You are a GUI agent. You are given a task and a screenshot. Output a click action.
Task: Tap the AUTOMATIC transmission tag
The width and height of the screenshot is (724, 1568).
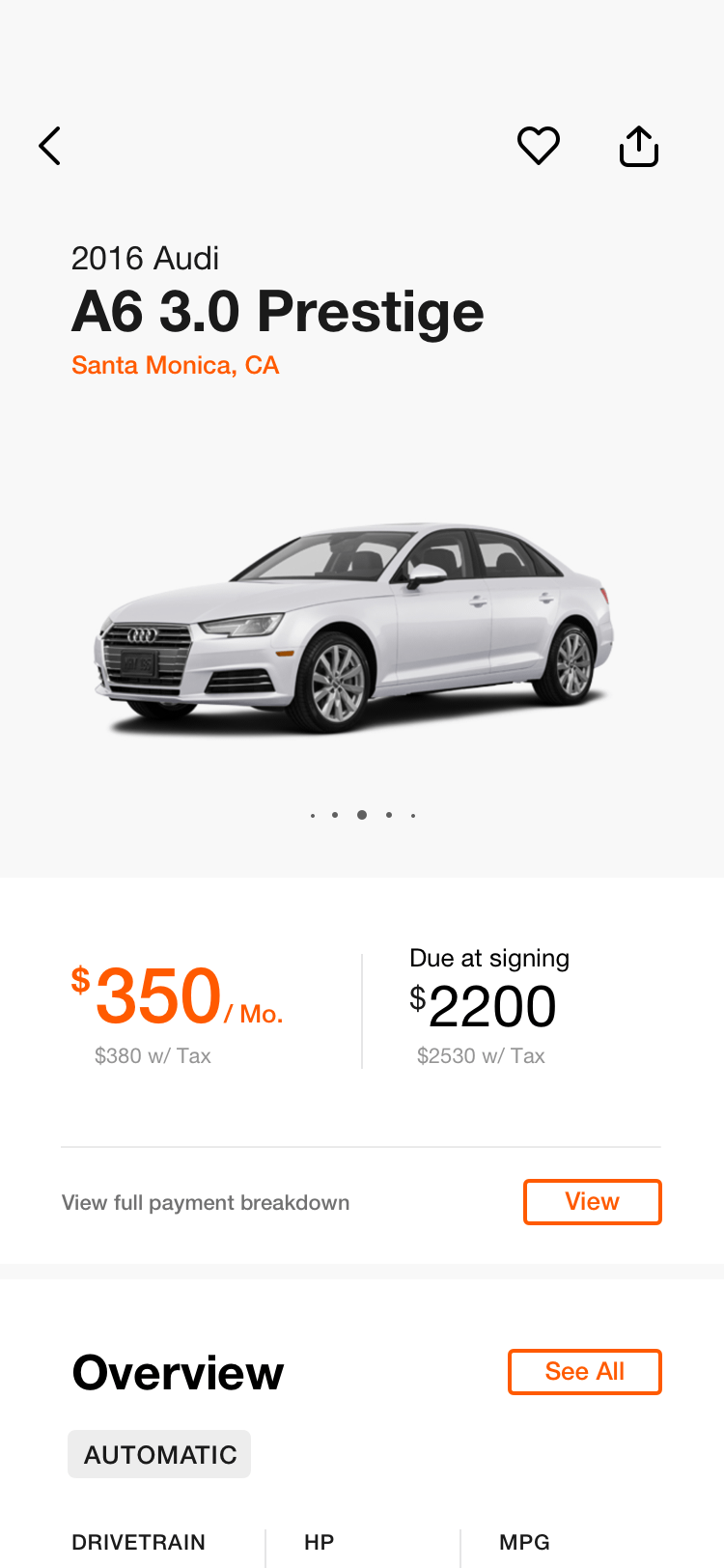[159, 1454]
